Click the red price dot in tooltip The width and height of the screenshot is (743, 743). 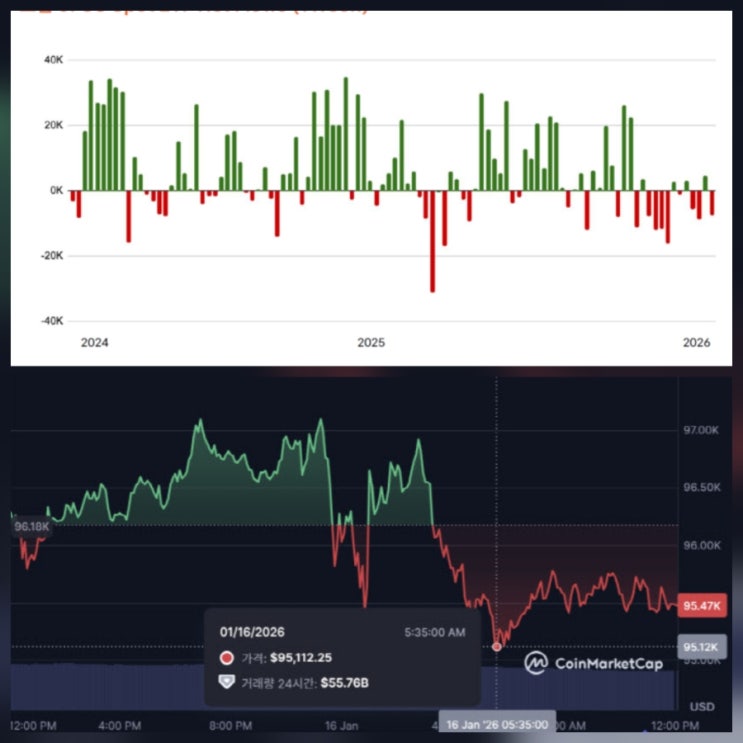(x=227, y=658)
